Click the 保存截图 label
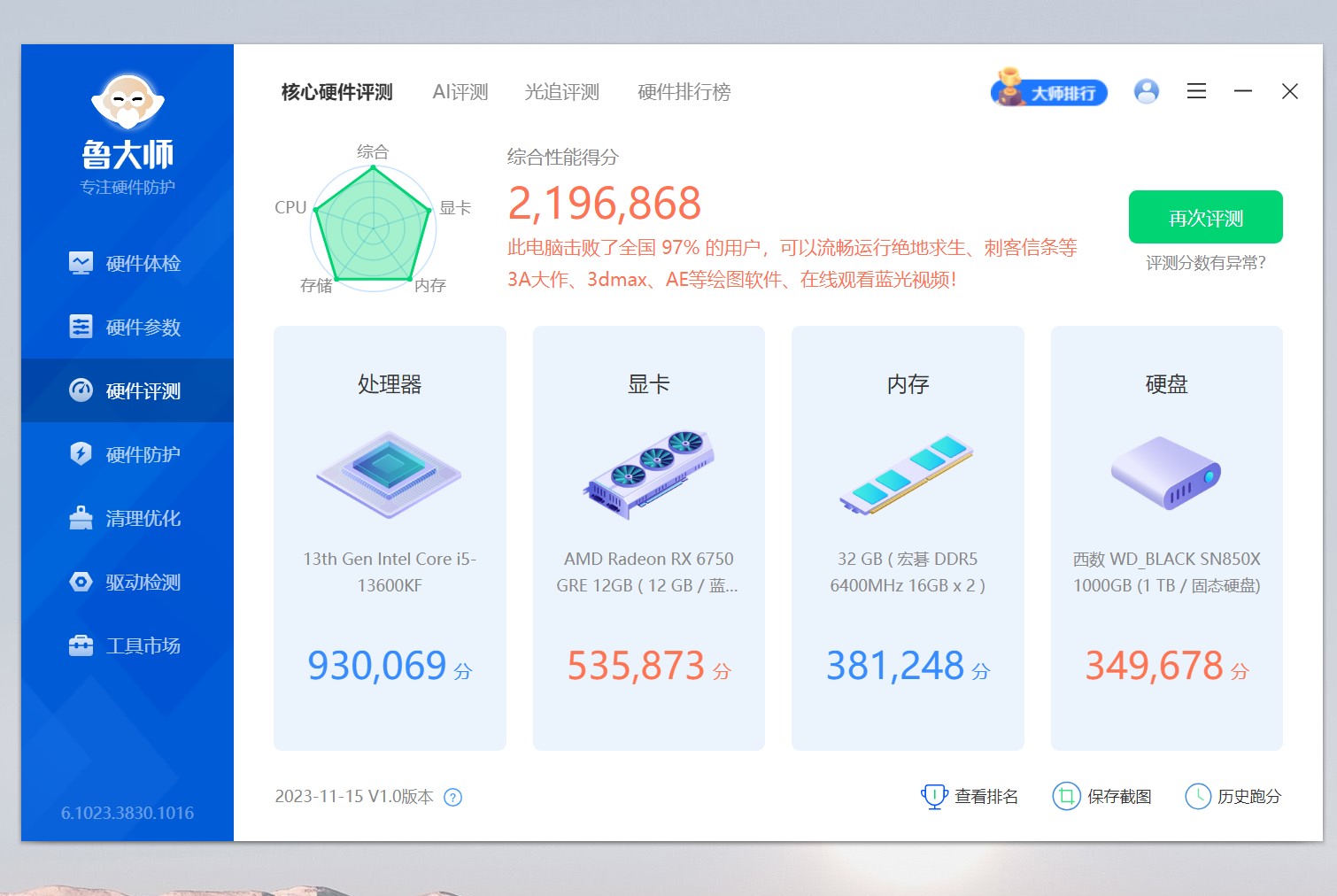The image size is (1337, 896). (x=1119, y=797)
